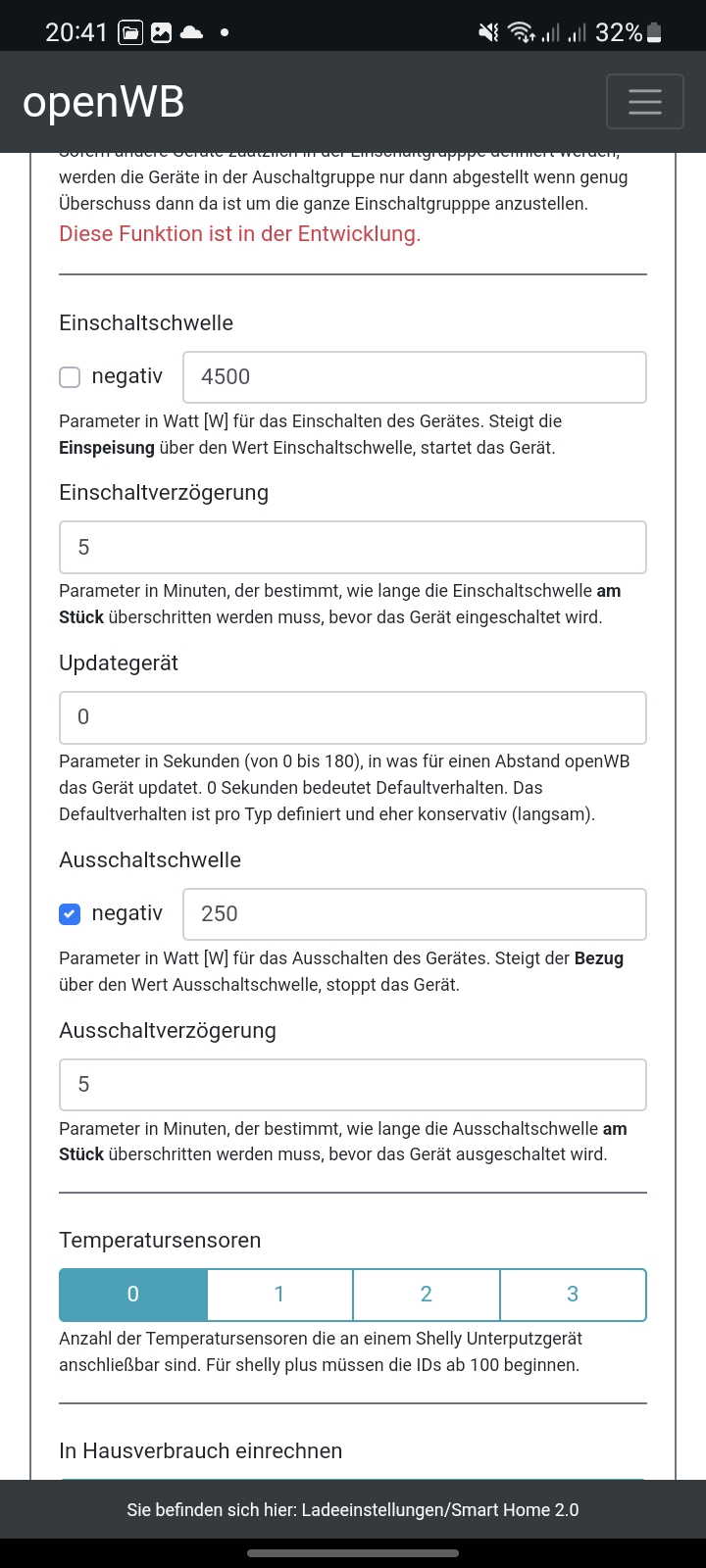Tap the file manager notification icon

pyautogui.click(x=129, y=33)
